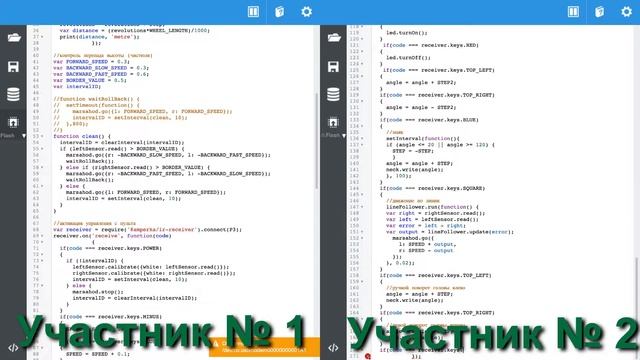Click 'if(code === receiver.keys.BLUE)' line
This screenshot has width=640, height=360.
[x=429, y=120]
